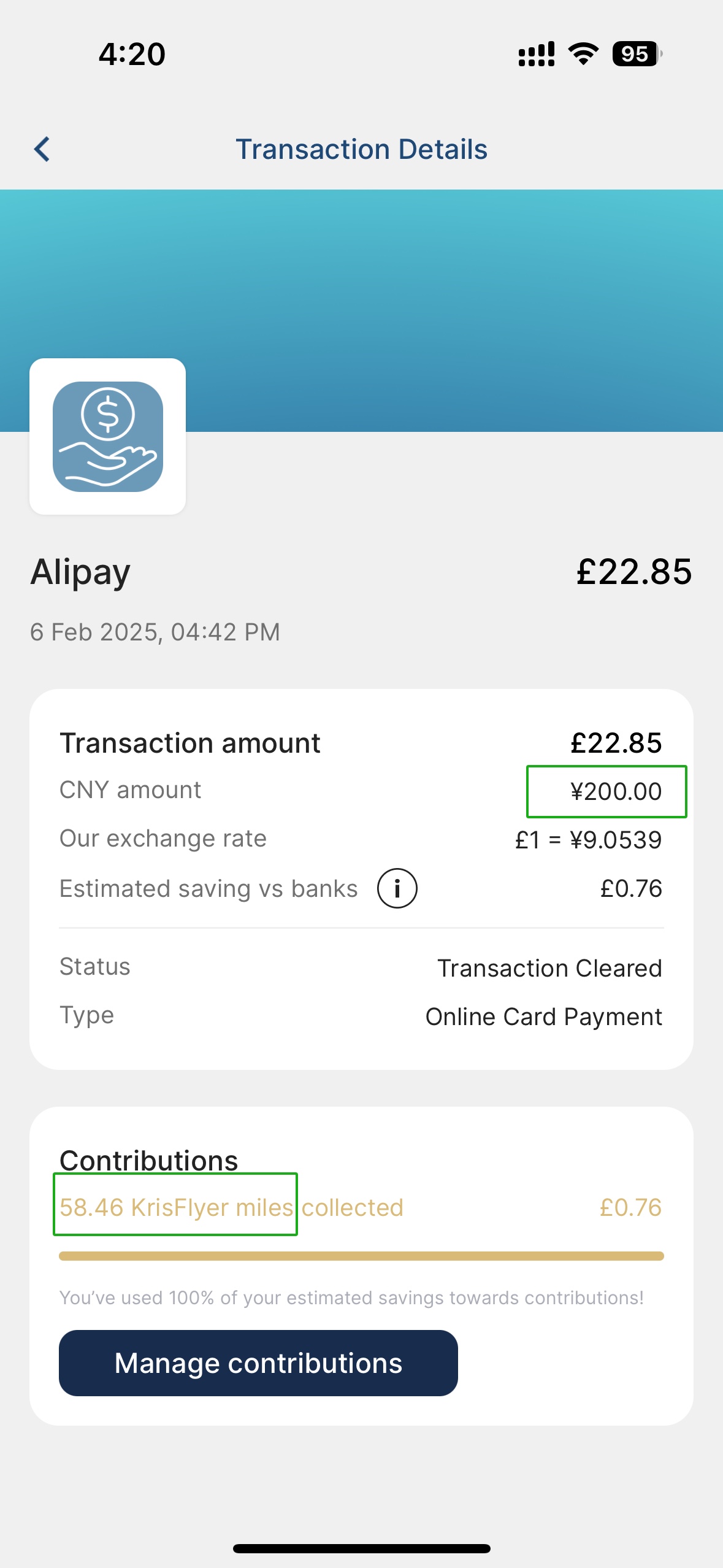Tap the 4:20 clock in status bar
This screenshot has height=1568, width=723.
click(132, 54)
